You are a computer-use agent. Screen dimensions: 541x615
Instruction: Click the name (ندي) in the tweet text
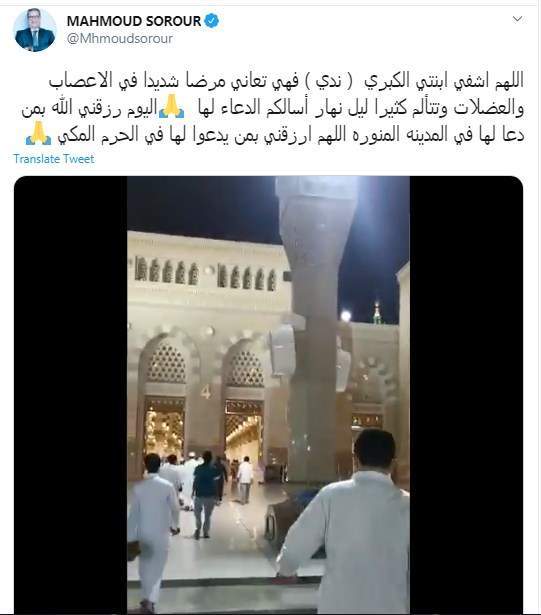pos(321,80)
